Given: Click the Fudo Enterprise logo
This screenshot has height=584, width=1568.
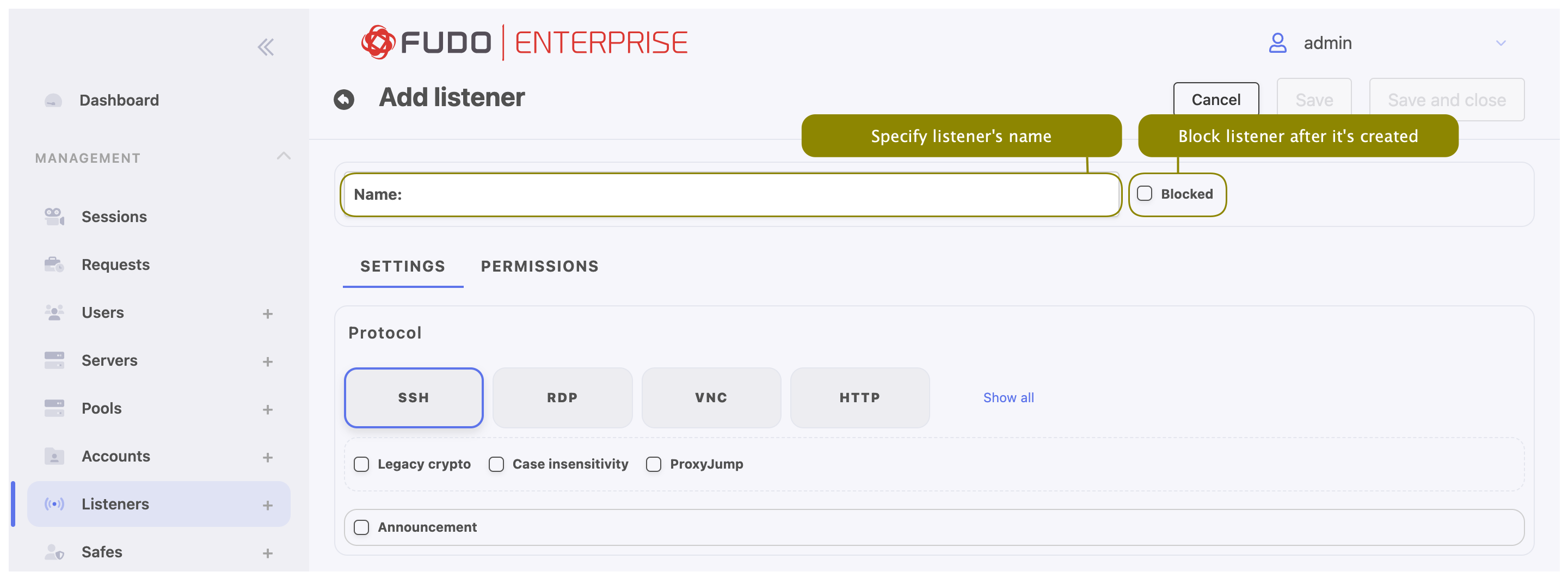Looking at the screenshot, I should pyautogui.click(x=525, y=41).
